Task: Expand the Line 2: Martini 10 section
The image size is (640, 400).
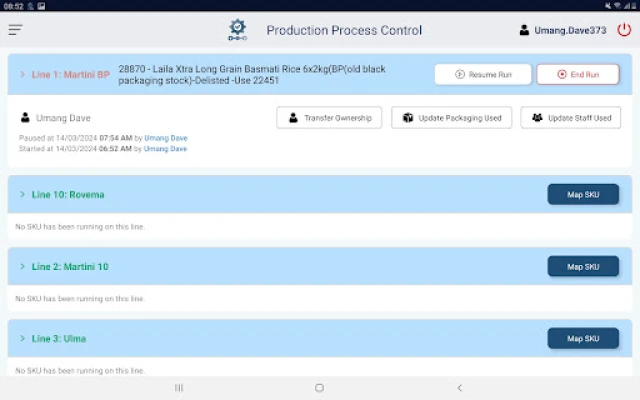Action: click(22, 266)
